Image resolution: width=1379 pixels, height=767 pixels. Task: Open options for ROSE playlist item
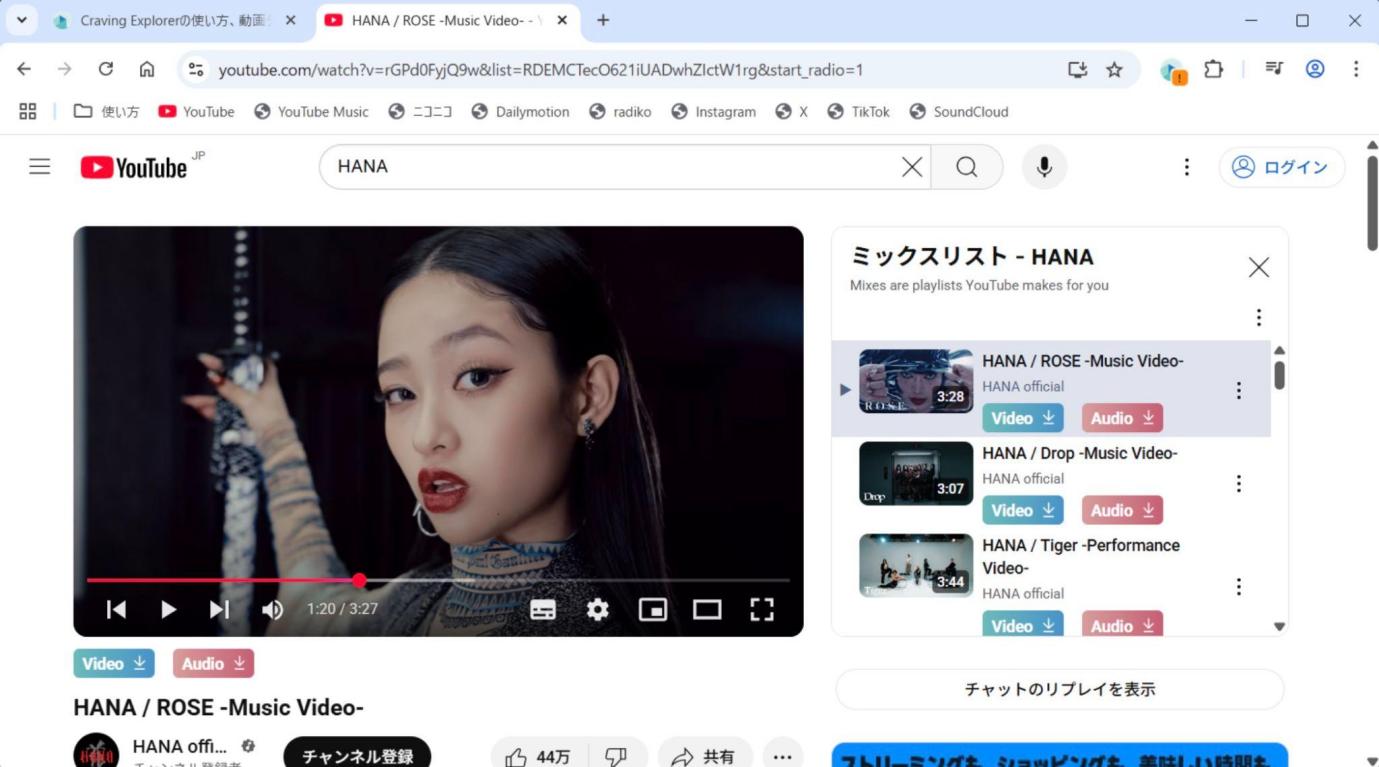point(1239,390)
